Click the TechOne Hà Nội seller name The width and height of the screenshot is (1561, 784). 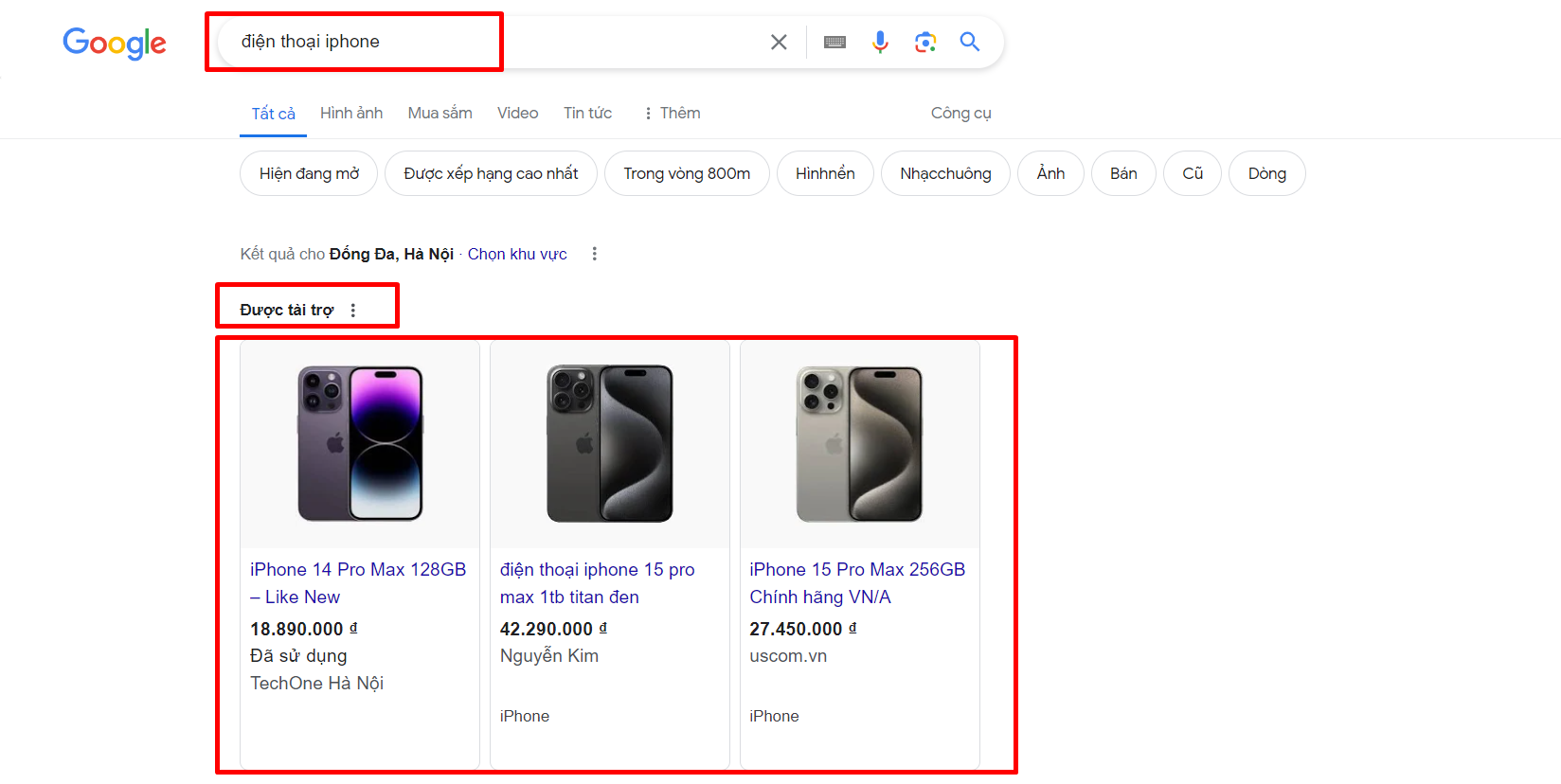click(316, 683)
